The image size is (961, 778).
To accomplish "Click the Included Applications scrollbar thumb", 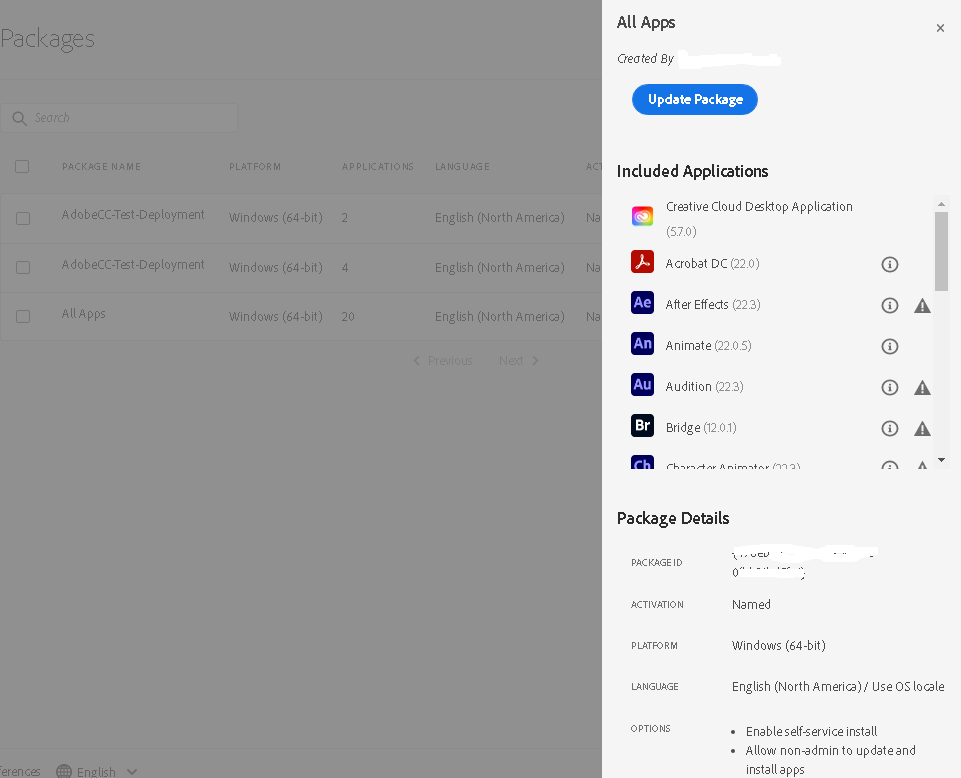I will 941,251.
